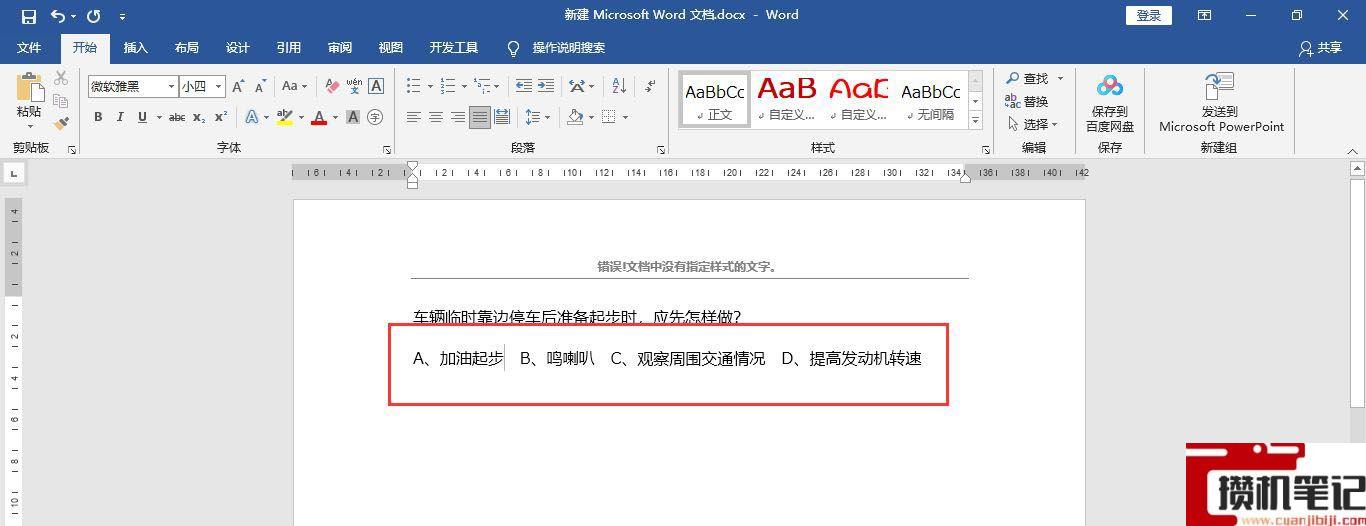Increase font size with grow font icon
The image size is (1366, 526).
coord(238,87)
